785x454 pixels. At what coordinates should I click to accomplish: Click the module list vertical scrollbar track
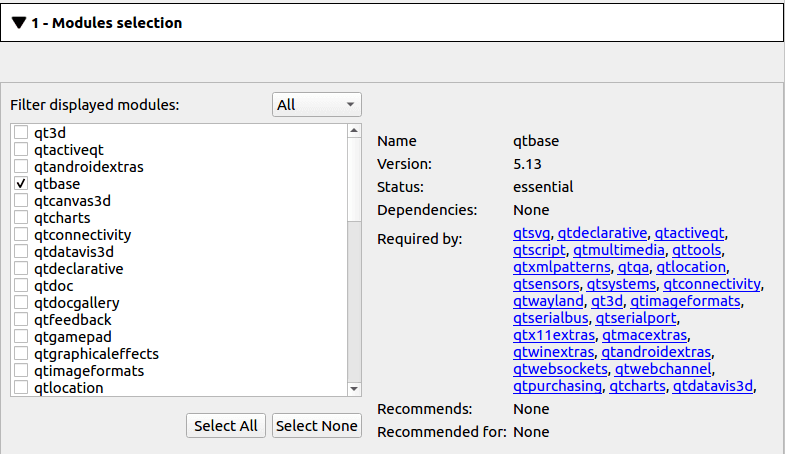tap(354, 300)
